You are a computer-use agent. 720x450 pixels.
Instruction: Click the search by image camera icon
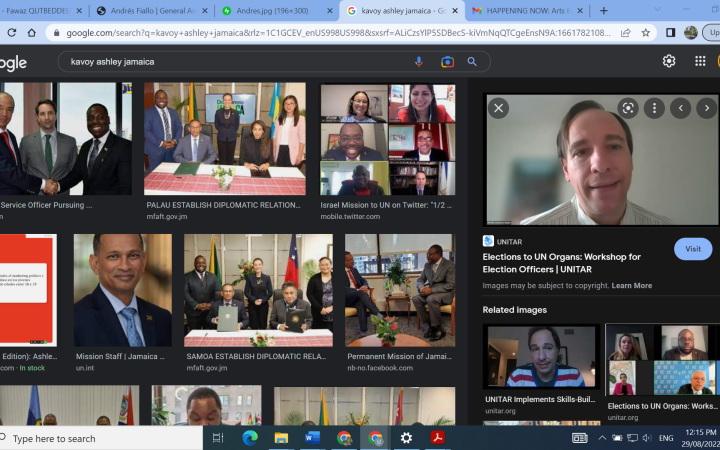[447, 62]
